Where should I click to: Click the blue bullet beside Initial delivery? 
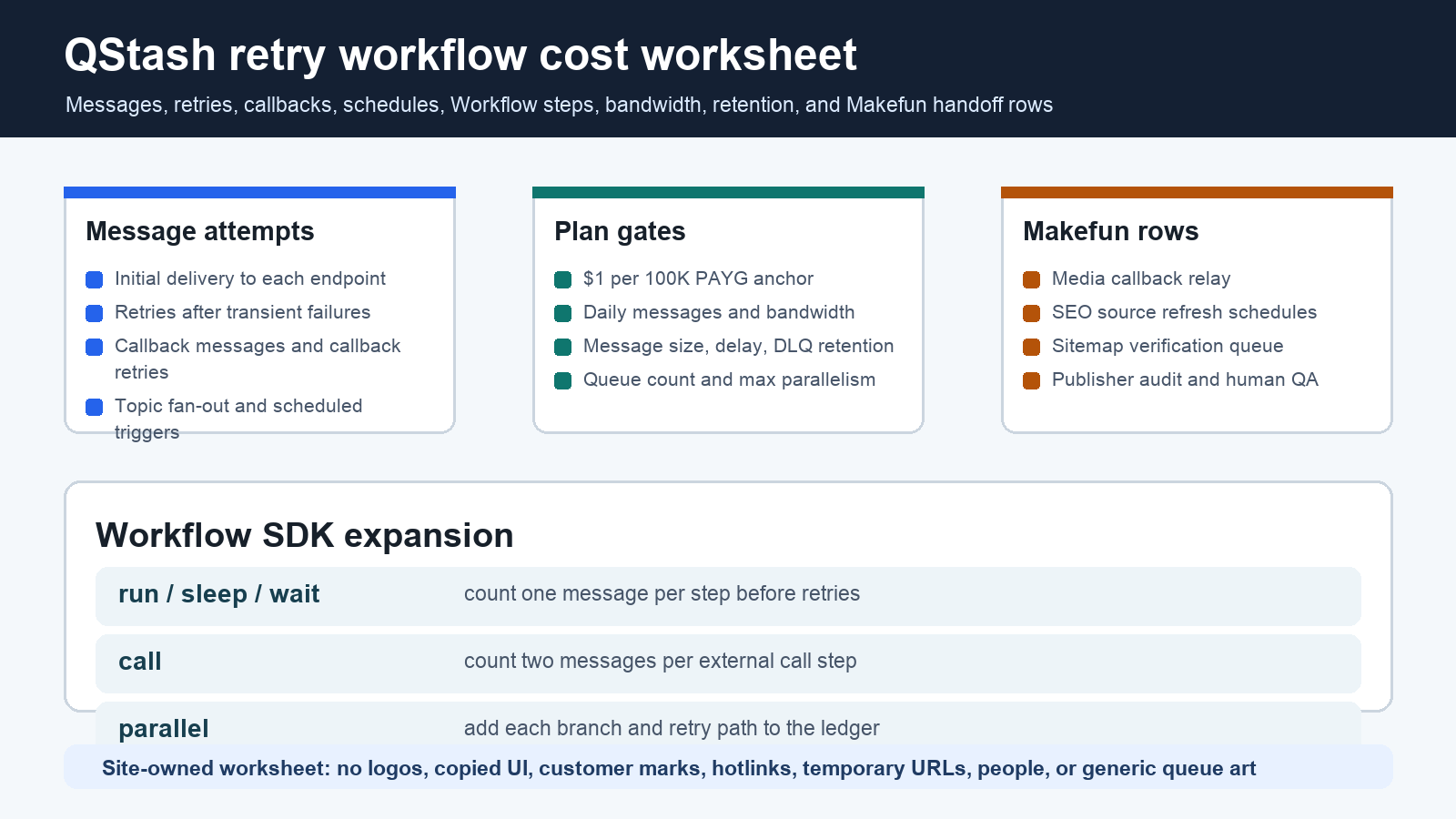(94, 279)
